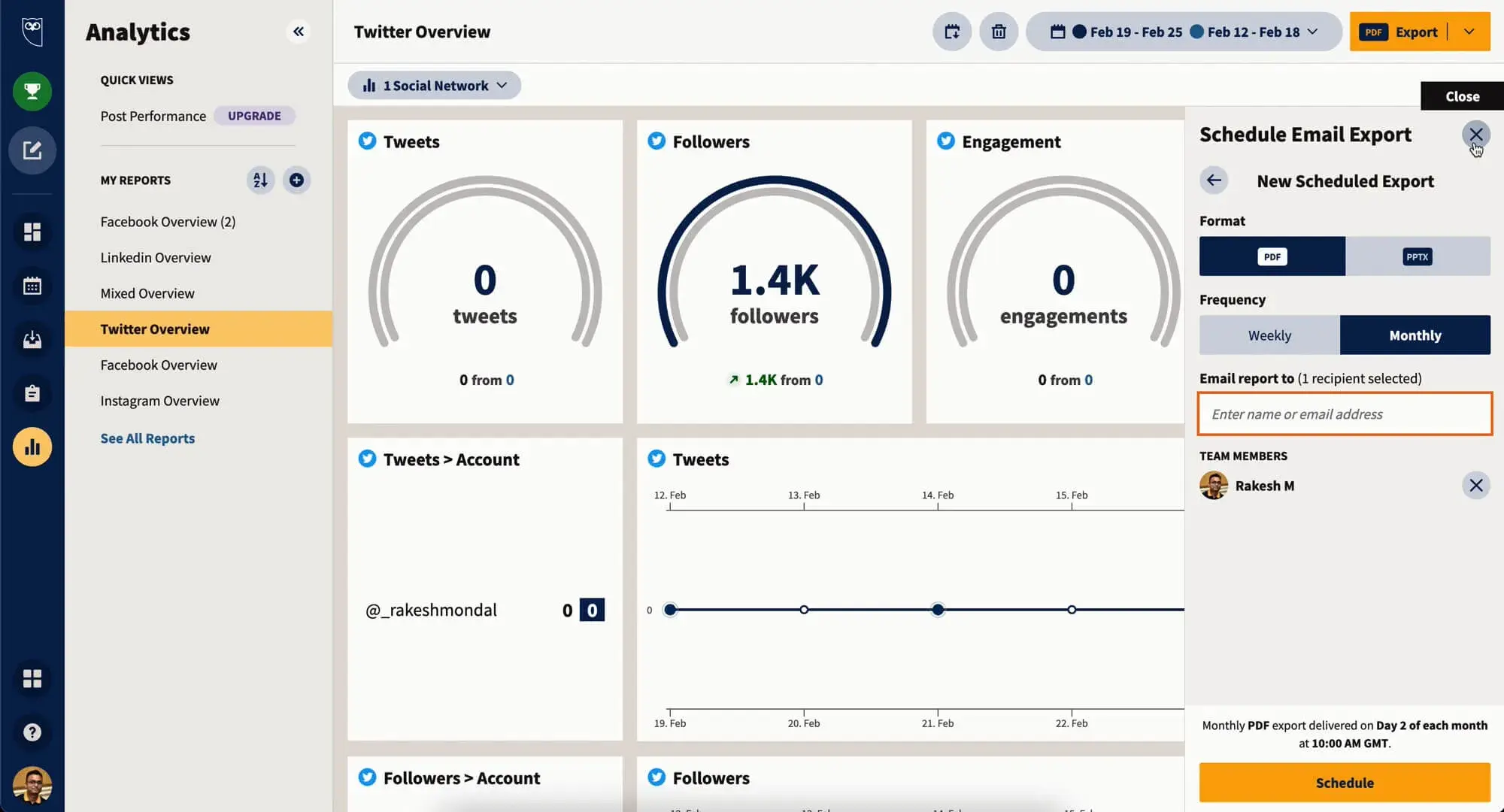Keep Monthly frequency selected
This screenshot has width=1504, height=812.
[1415, 335]
